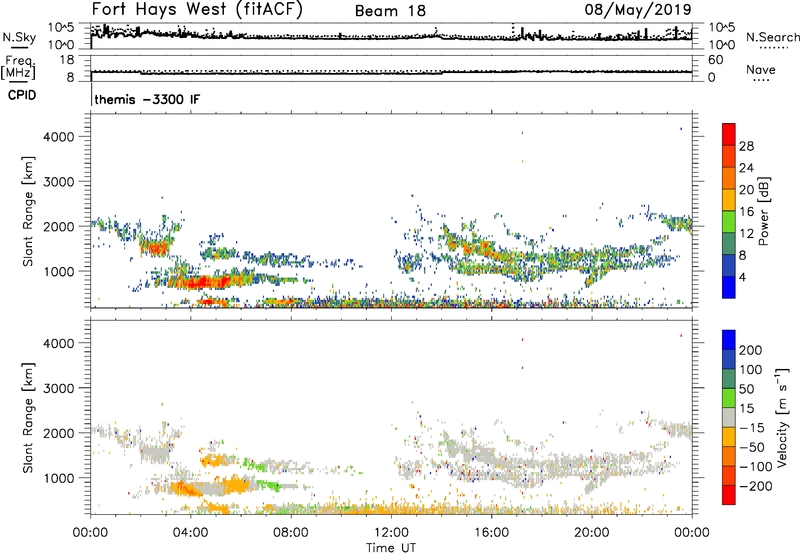The height and width of the screenshot is (554, 800).
Task: Click the dark blue top Velocity colorbar segment
Action: (x=729, y=340)
